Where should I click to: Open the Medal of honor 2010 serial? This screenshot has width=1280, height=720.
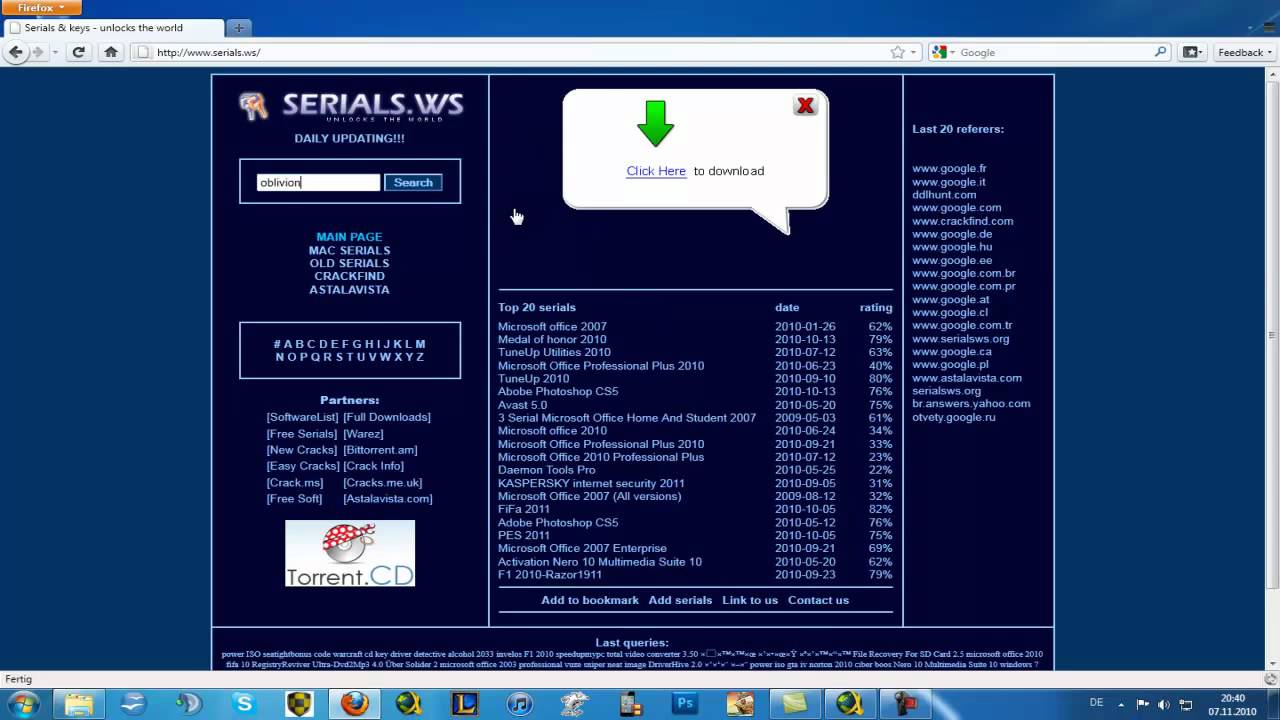pos(552,340)
